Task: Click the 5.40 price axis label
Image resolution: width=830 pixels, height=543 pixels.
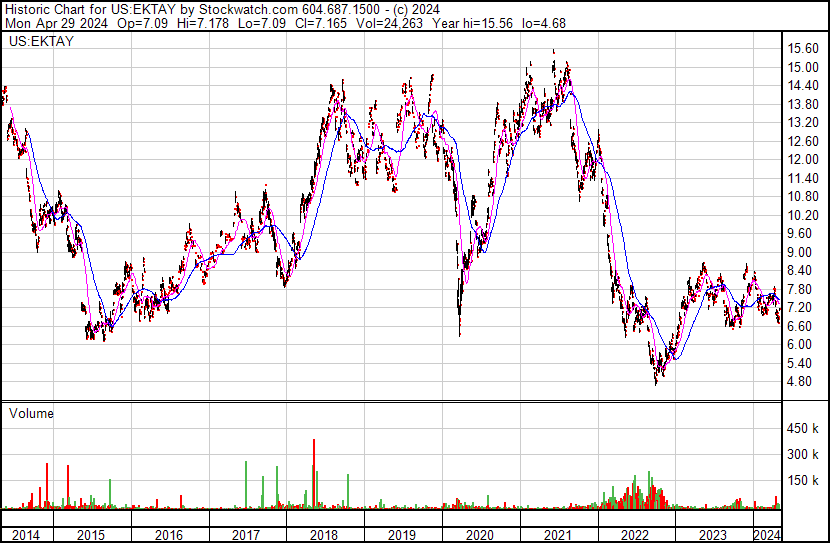Action: [x=800, y=363]
